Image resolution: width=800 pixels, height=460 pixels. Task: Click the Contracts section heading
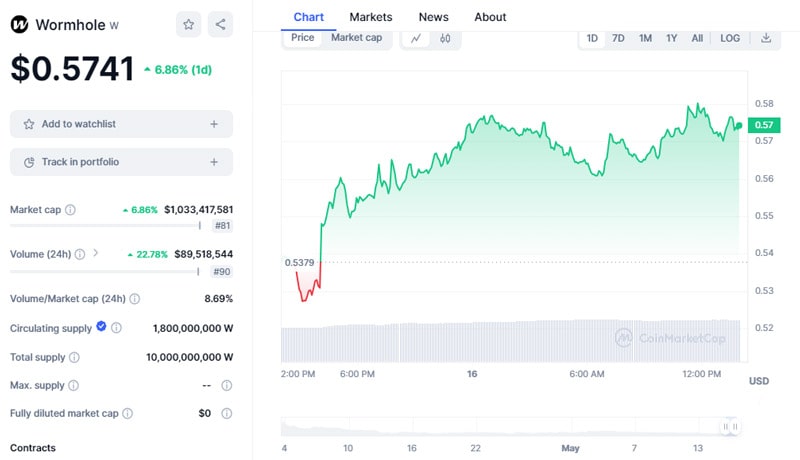pos(33,448)
